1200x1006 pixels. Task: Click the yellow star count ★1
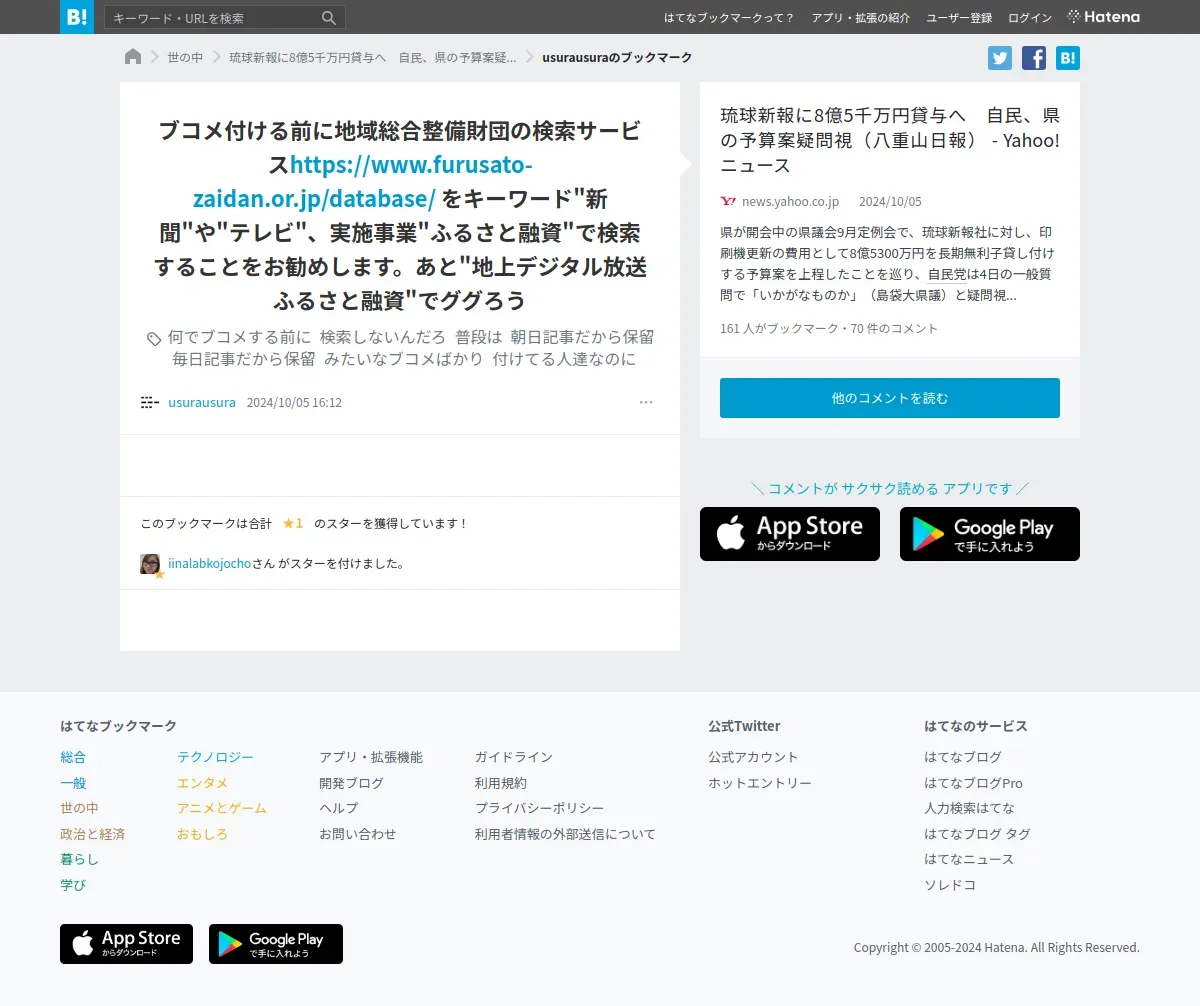292,523
